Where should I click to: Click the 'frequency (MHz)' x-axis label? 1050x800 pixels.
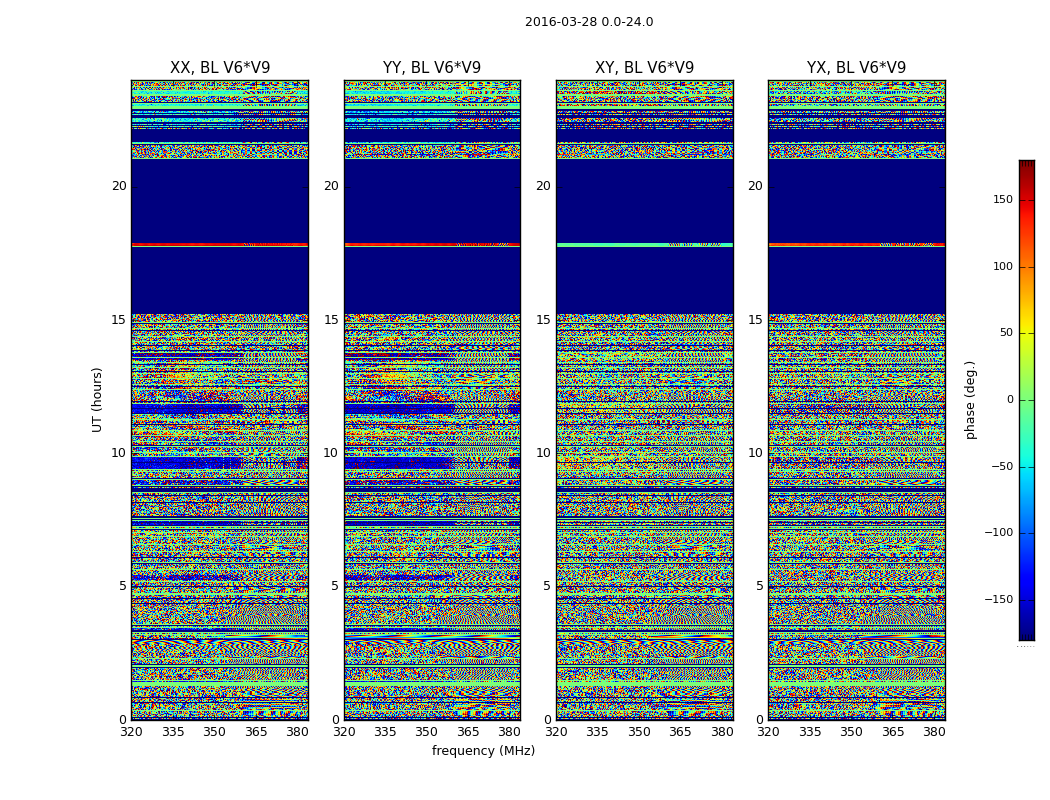pyautogui.click(x=483, y=751)
